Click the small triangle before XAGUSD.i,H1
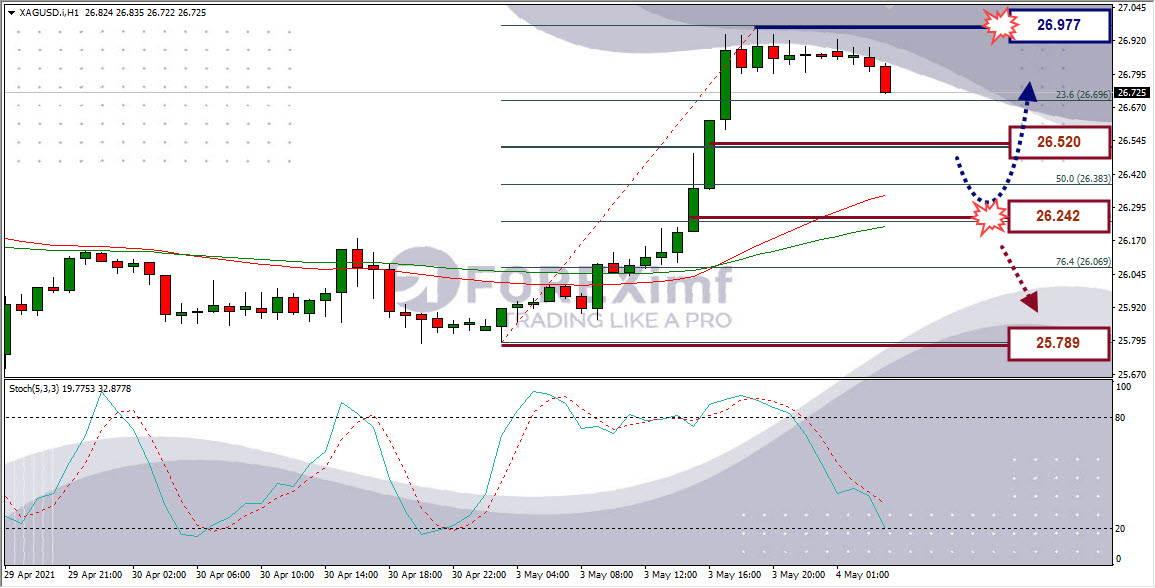1155x588 pixels. [x=10, y=13]
